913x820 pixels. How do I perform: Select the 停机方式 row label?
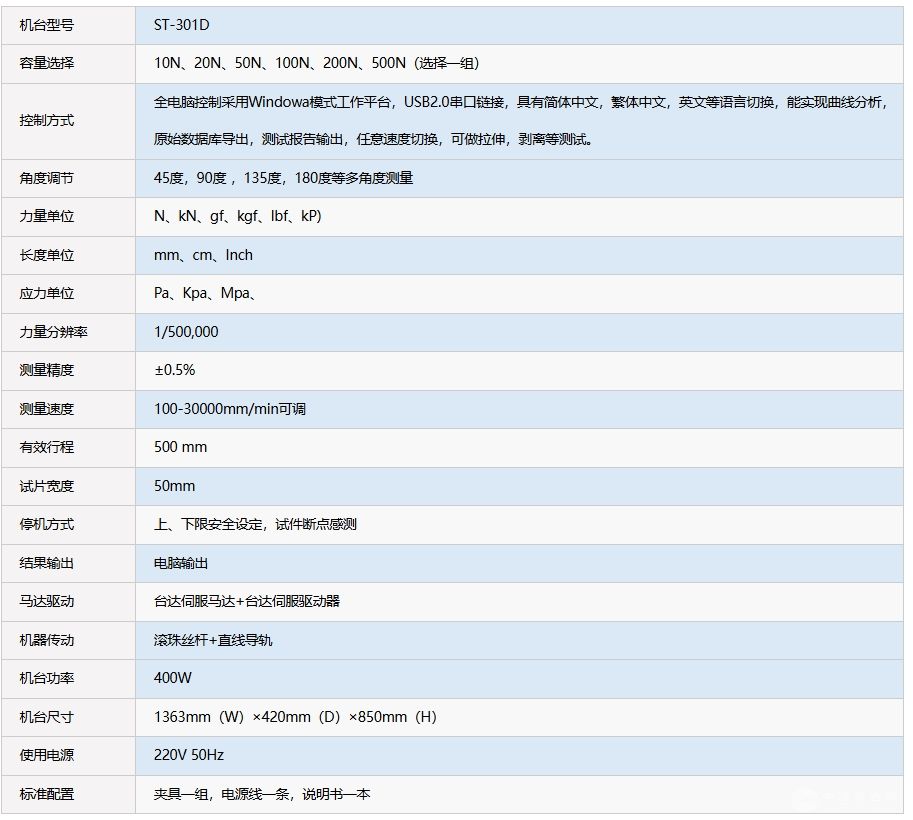47,524
